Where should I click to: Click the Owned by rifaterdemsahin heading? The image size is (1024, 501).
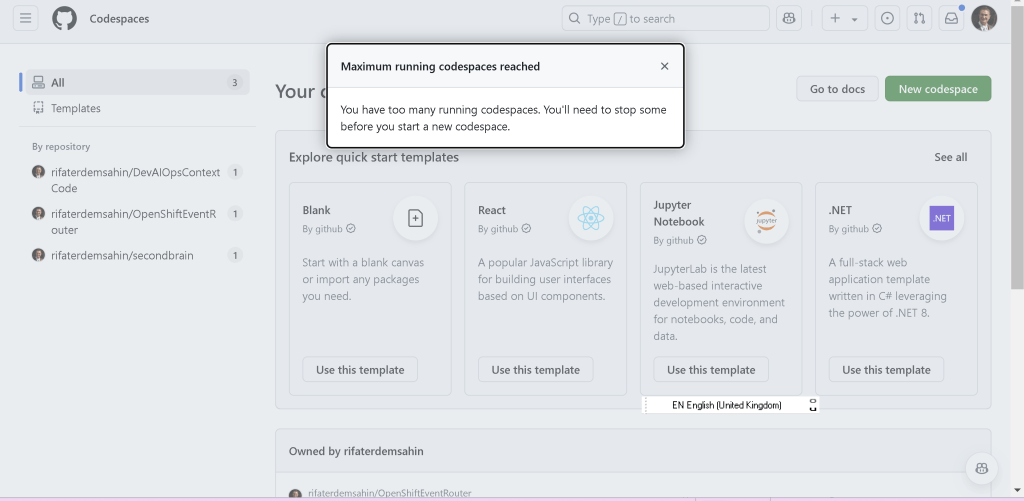pos(356,451)
